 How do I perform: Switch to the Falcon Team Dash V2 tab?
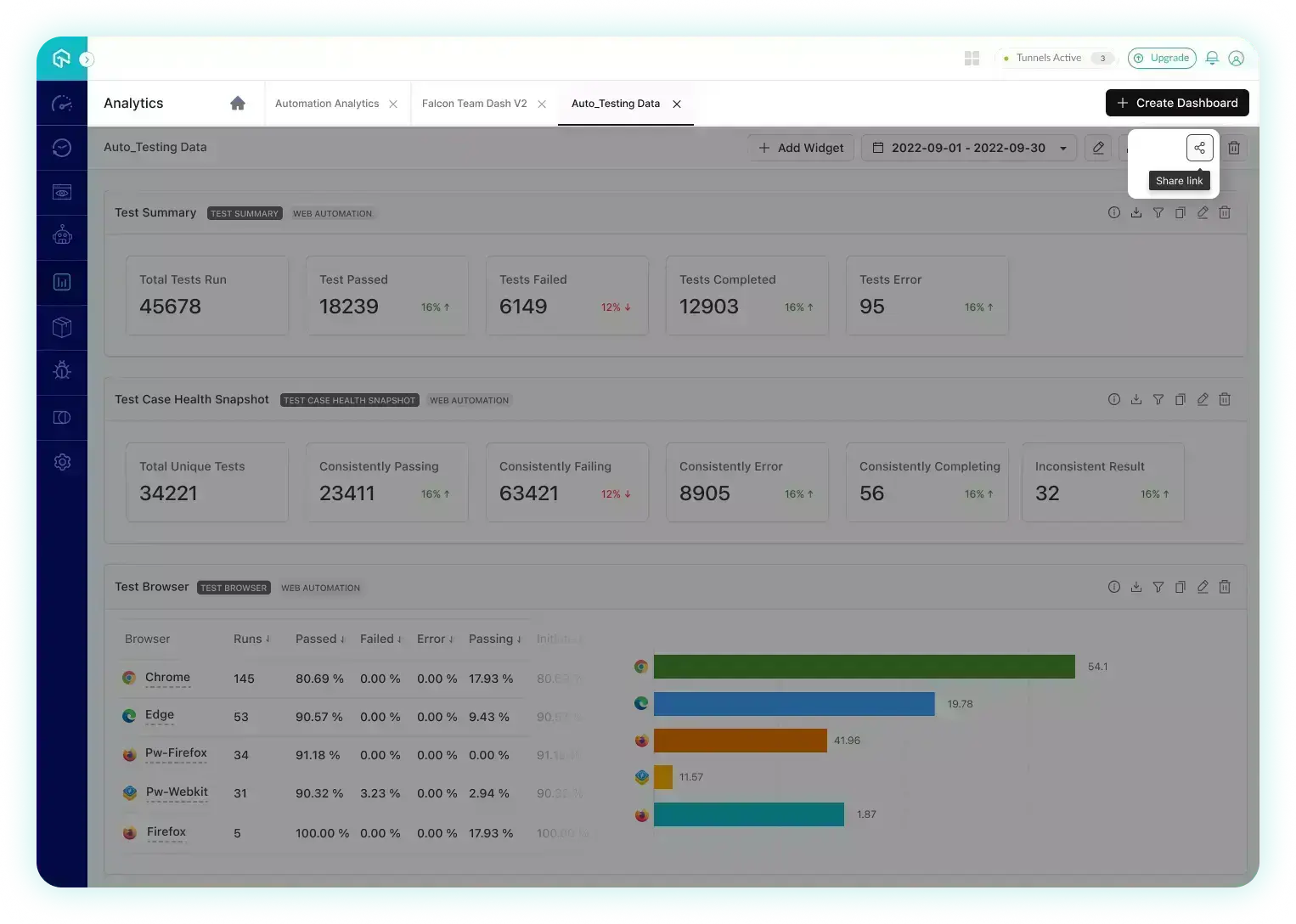pyautogui.click(x=474, y=104)
